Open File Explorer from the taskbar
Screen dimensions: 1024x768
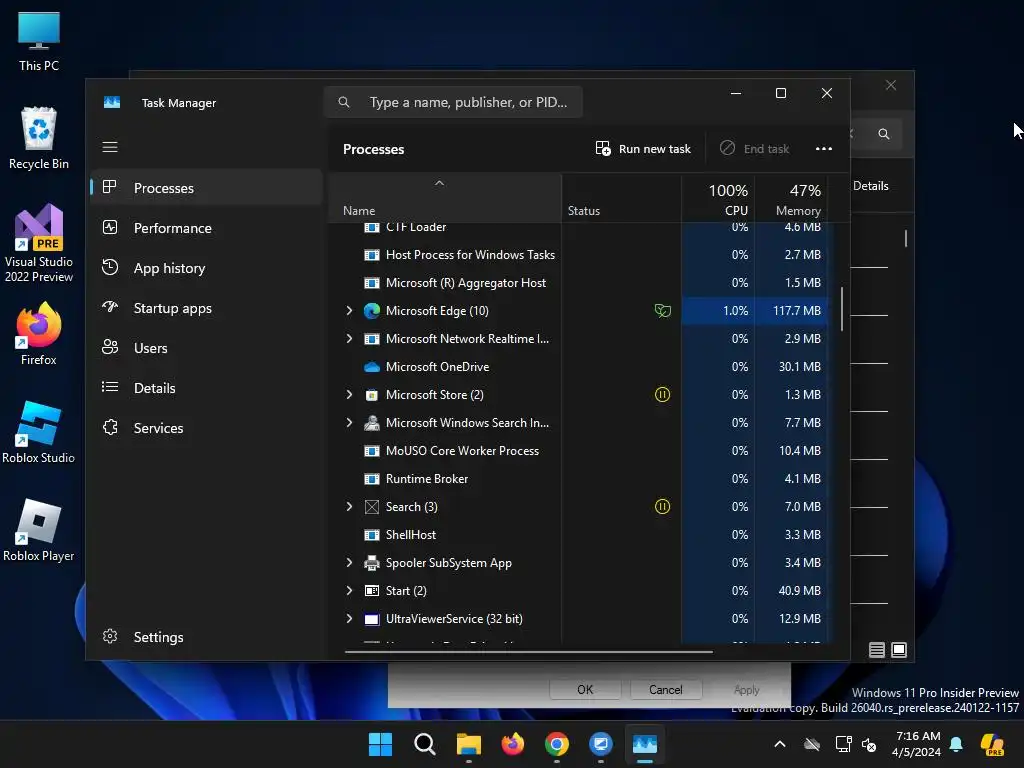(x=468, y=744)
